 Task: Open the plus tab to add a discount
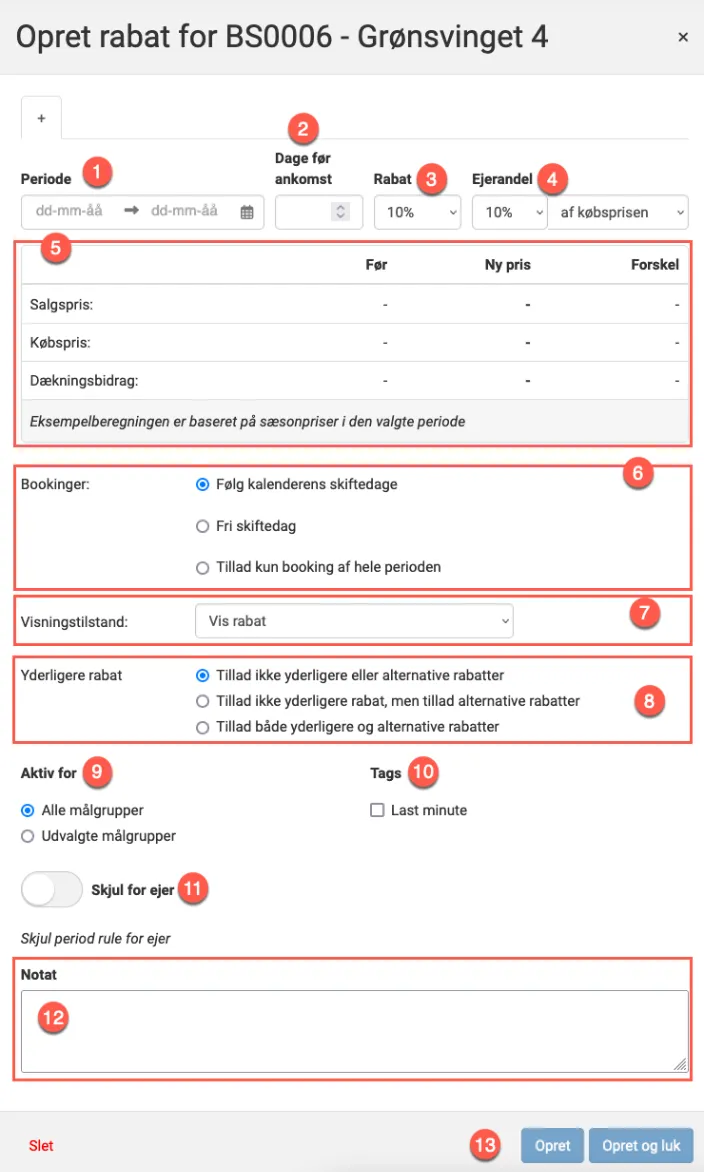41,117
